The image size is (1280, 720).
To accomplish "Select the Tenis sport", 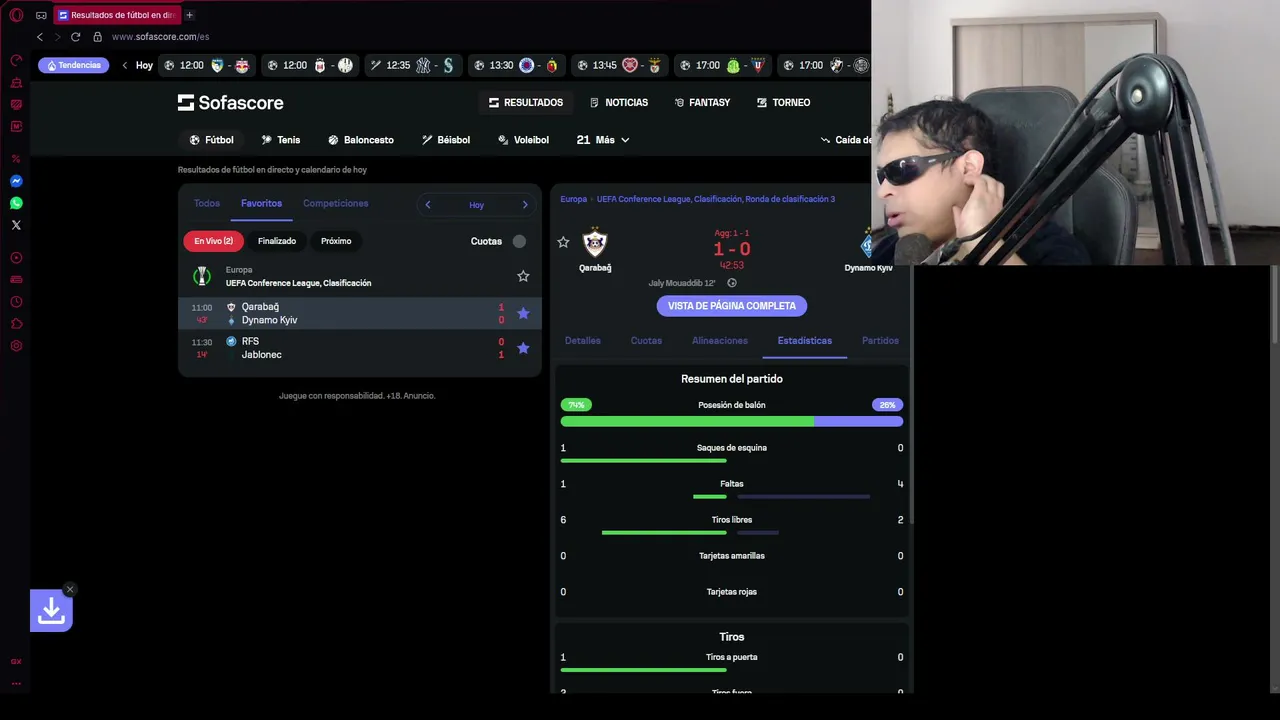I will pyautogui.click(x=281, y=140).
